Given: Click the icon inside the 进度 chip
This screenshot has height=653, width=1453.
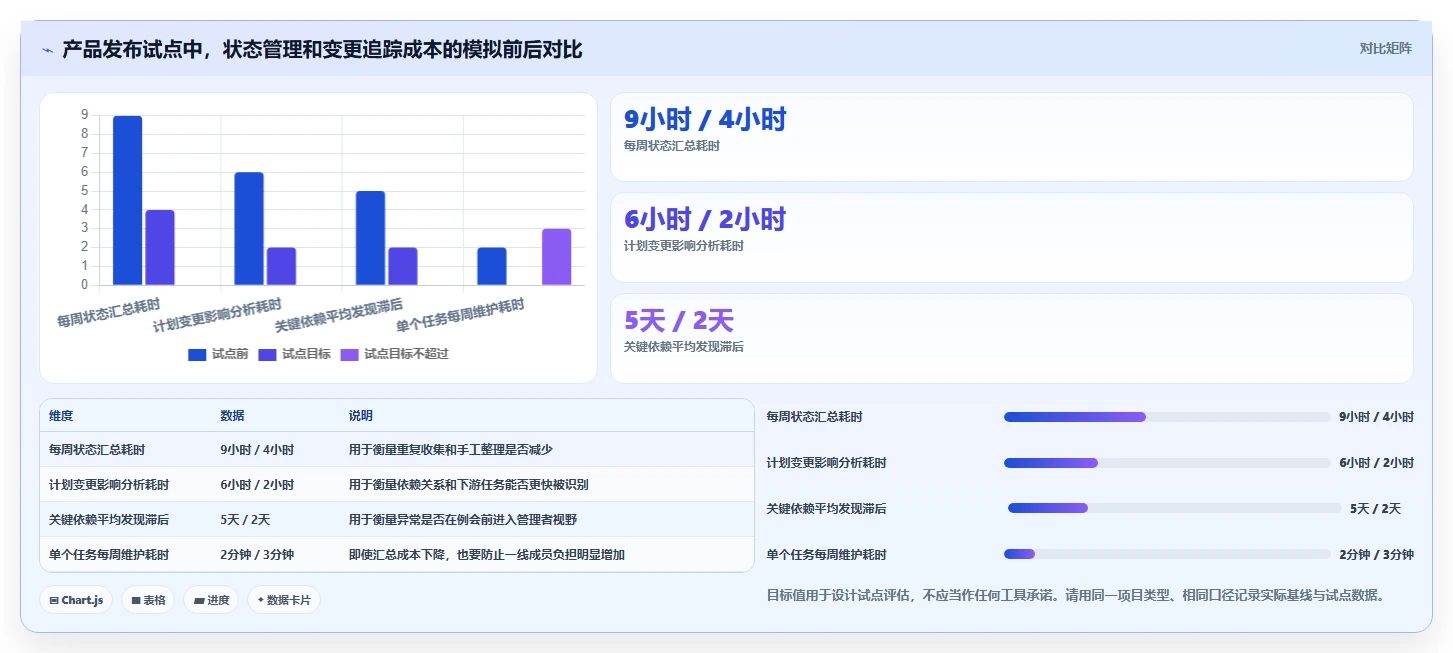Looking at the screenshot, I should (199, 601).
